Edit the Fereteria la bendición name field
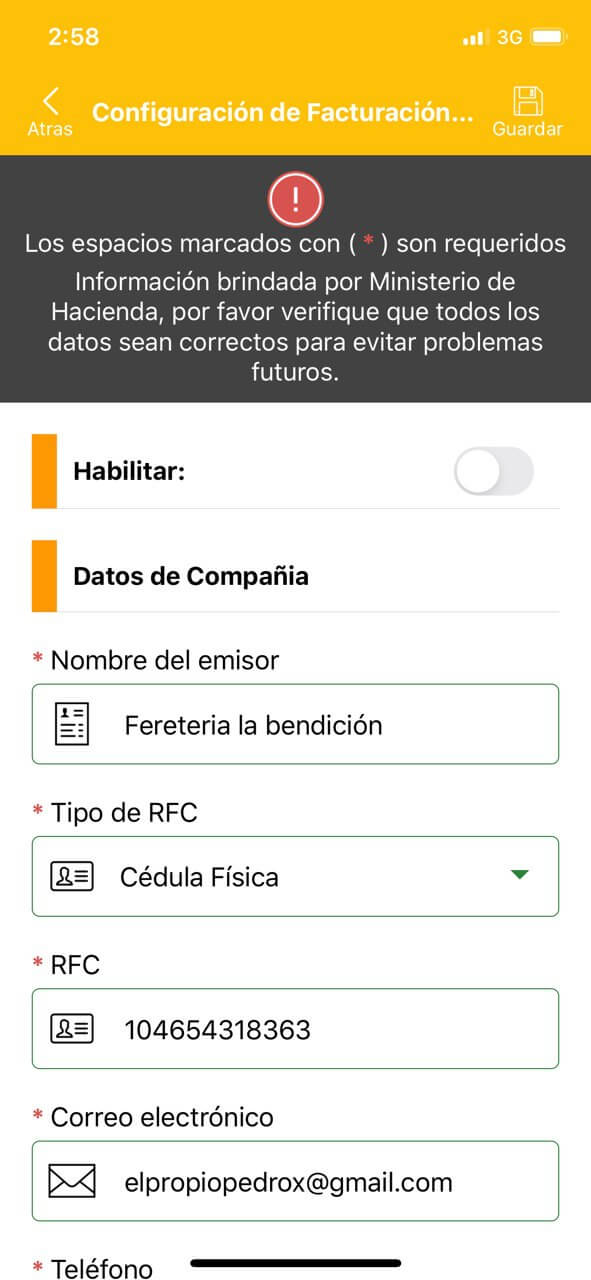 pyautogui.click(x=295, y=724)
